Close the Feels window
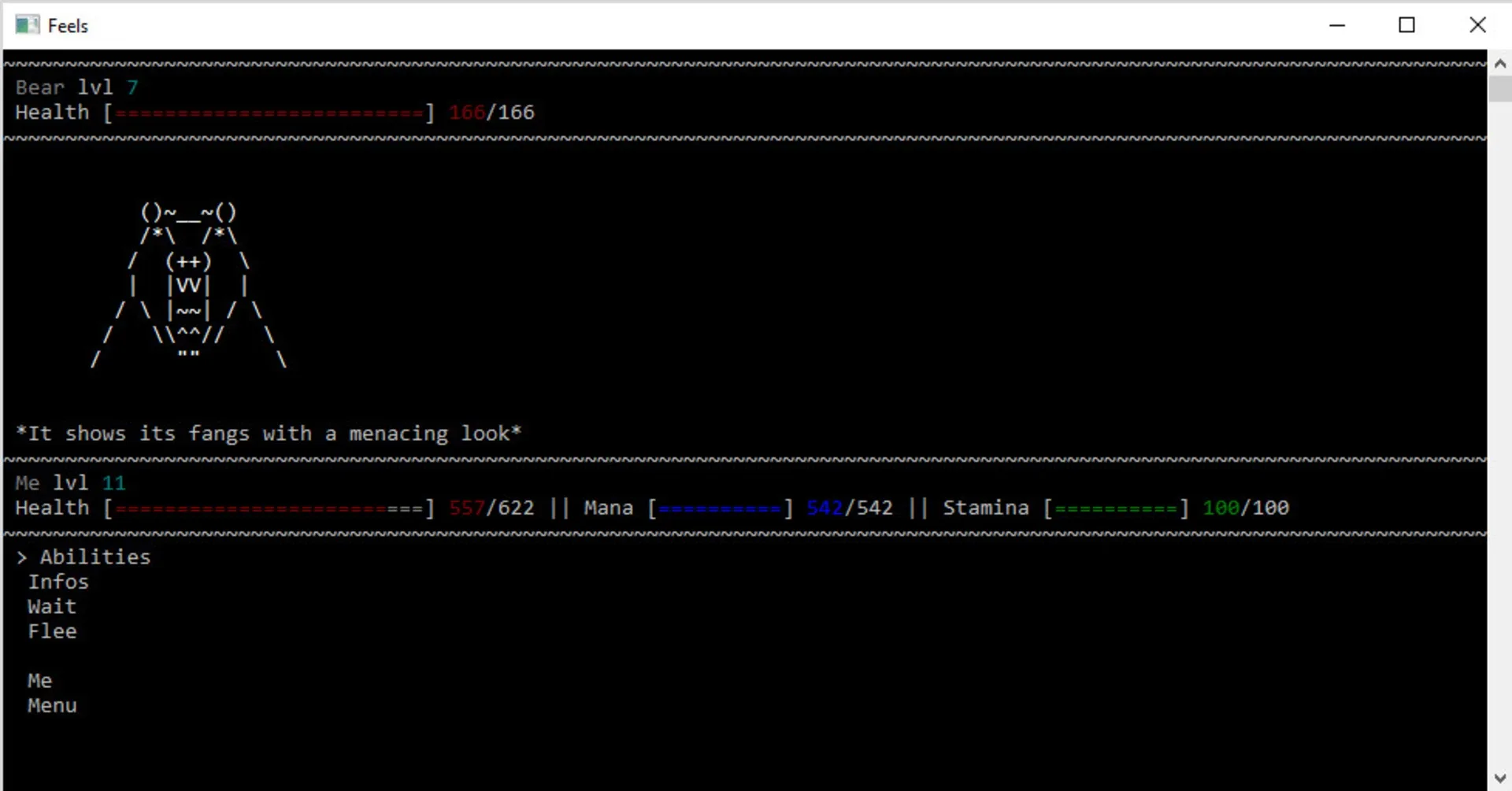1512x791 pixels. pyautogui.click(x=1477, y=25)
